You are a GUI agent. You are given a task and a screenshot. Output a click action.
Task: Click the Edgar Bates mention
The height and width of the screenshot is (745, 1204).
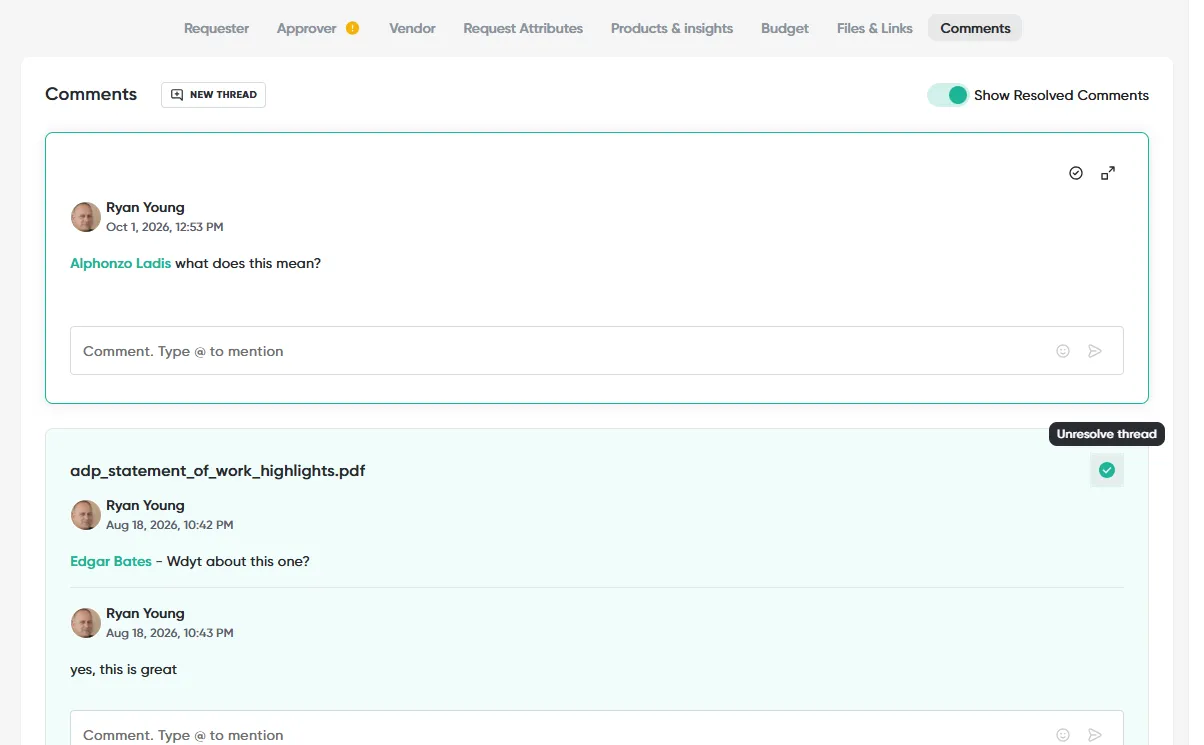(x=111, y=561)
